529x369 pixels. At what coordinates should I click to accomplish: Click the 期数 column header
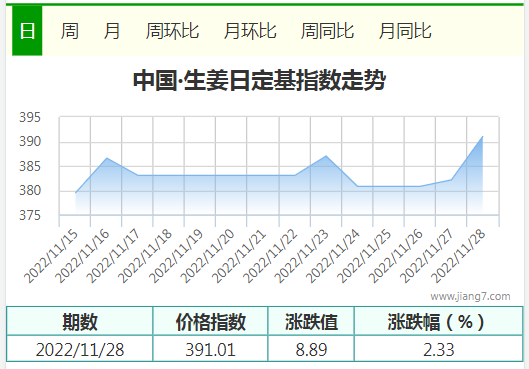point(80,321)
